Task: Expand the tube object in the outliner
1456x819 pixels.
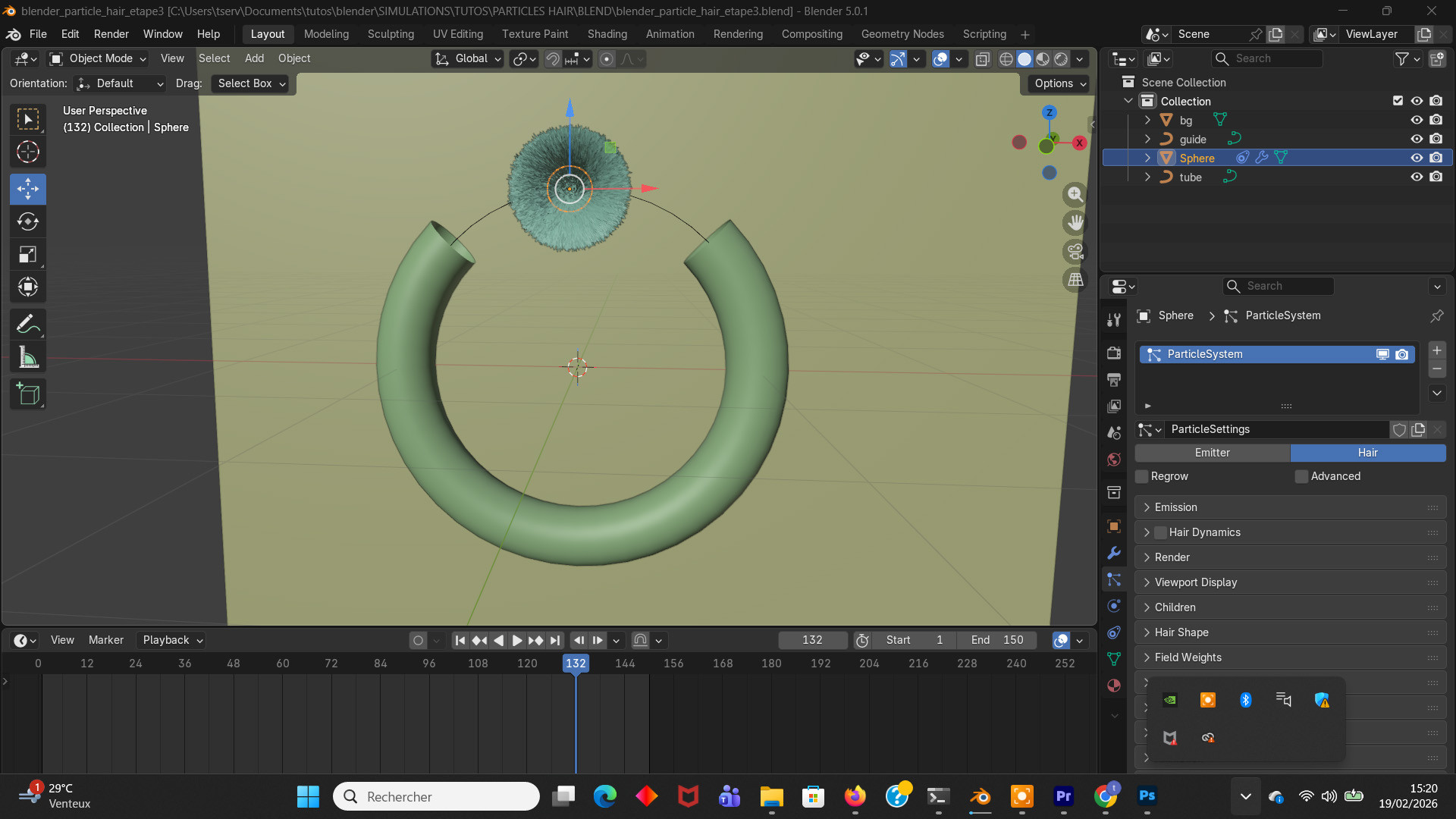Action: click(x=1147, y=177)
